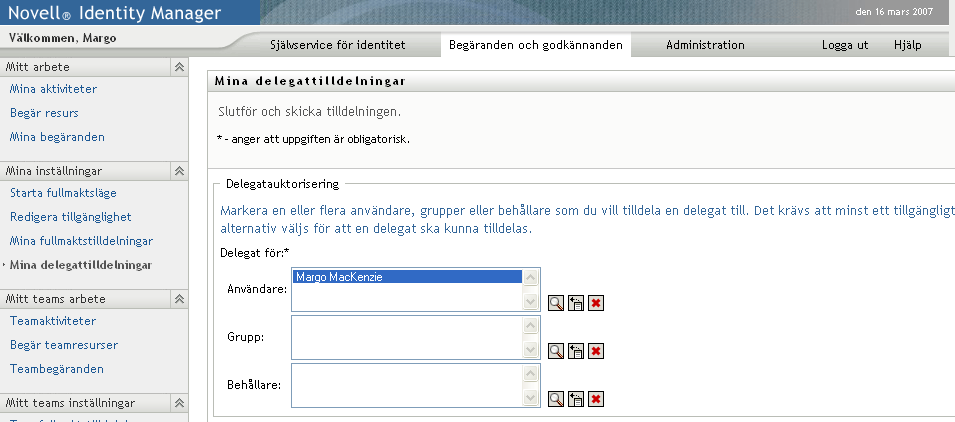Click the date den 16 mars 2007
The height and width of the screenshot is (422, 955).
pos(894,12)
